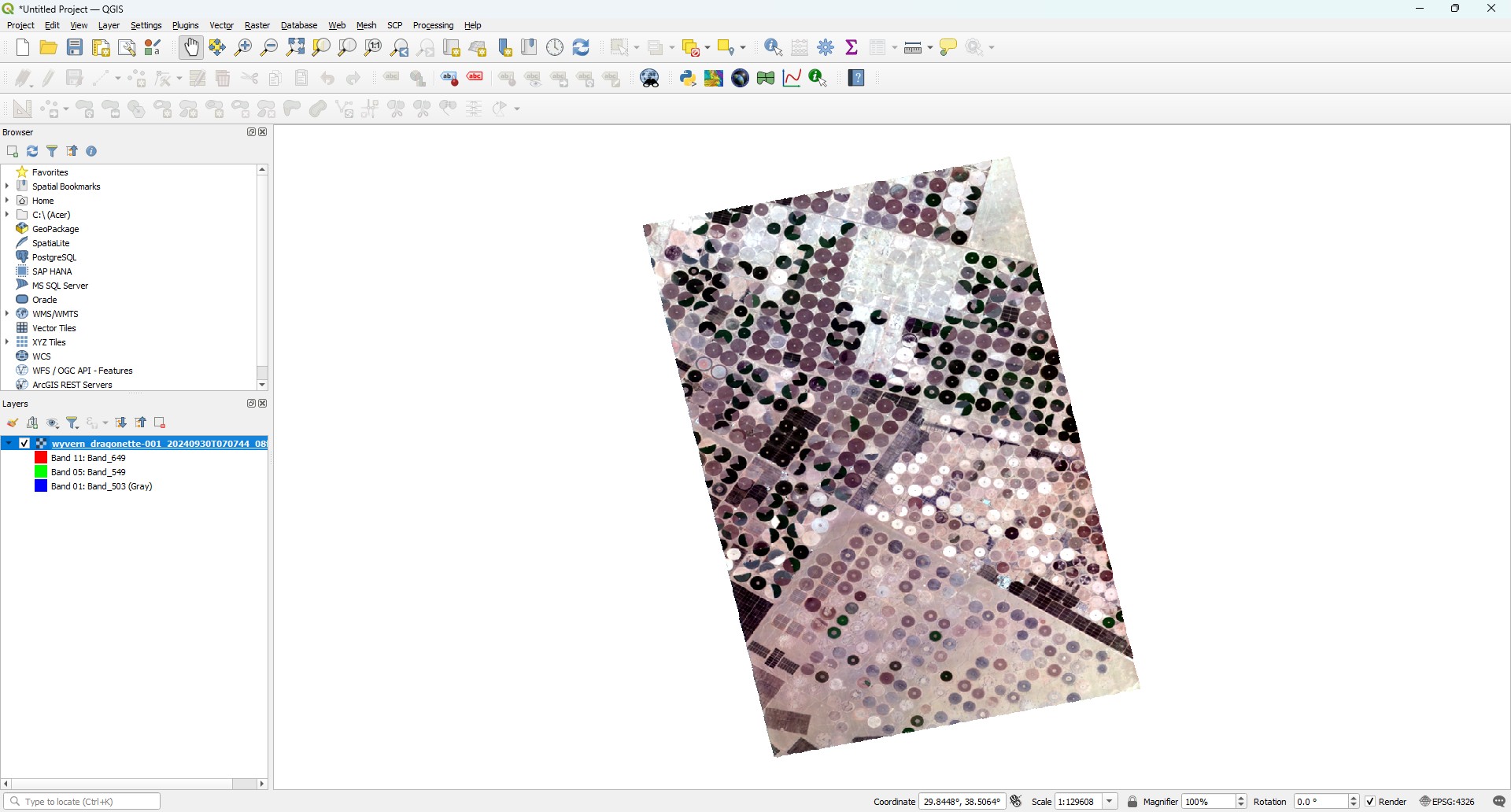
Task: Toggle visibility of the wyvern dragonette layer
Action: pyautogui.click(x=25, y=444)
